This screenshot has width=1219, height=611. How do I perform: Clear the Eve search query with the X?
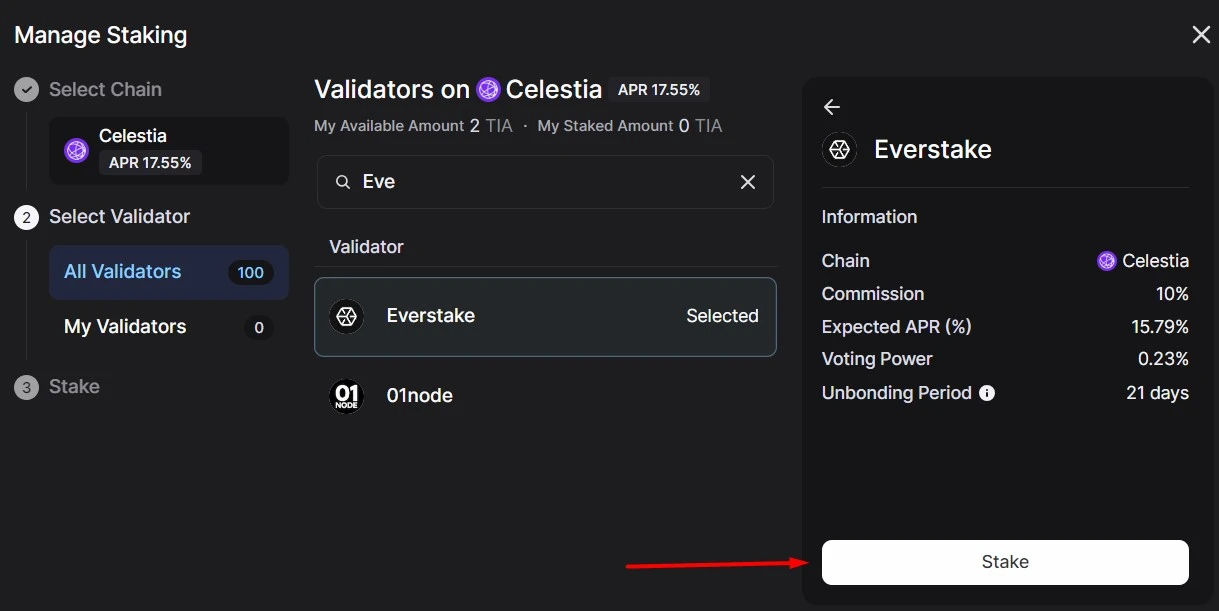pos(748,182)
